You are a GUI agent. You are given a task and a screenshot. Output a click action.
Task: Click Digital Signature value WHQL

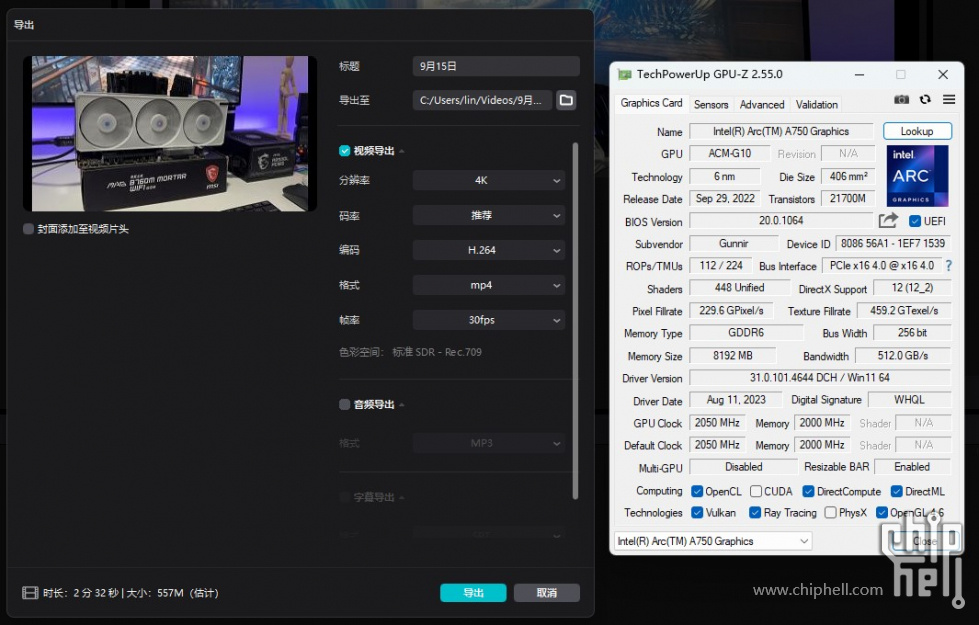coord(909,400)
